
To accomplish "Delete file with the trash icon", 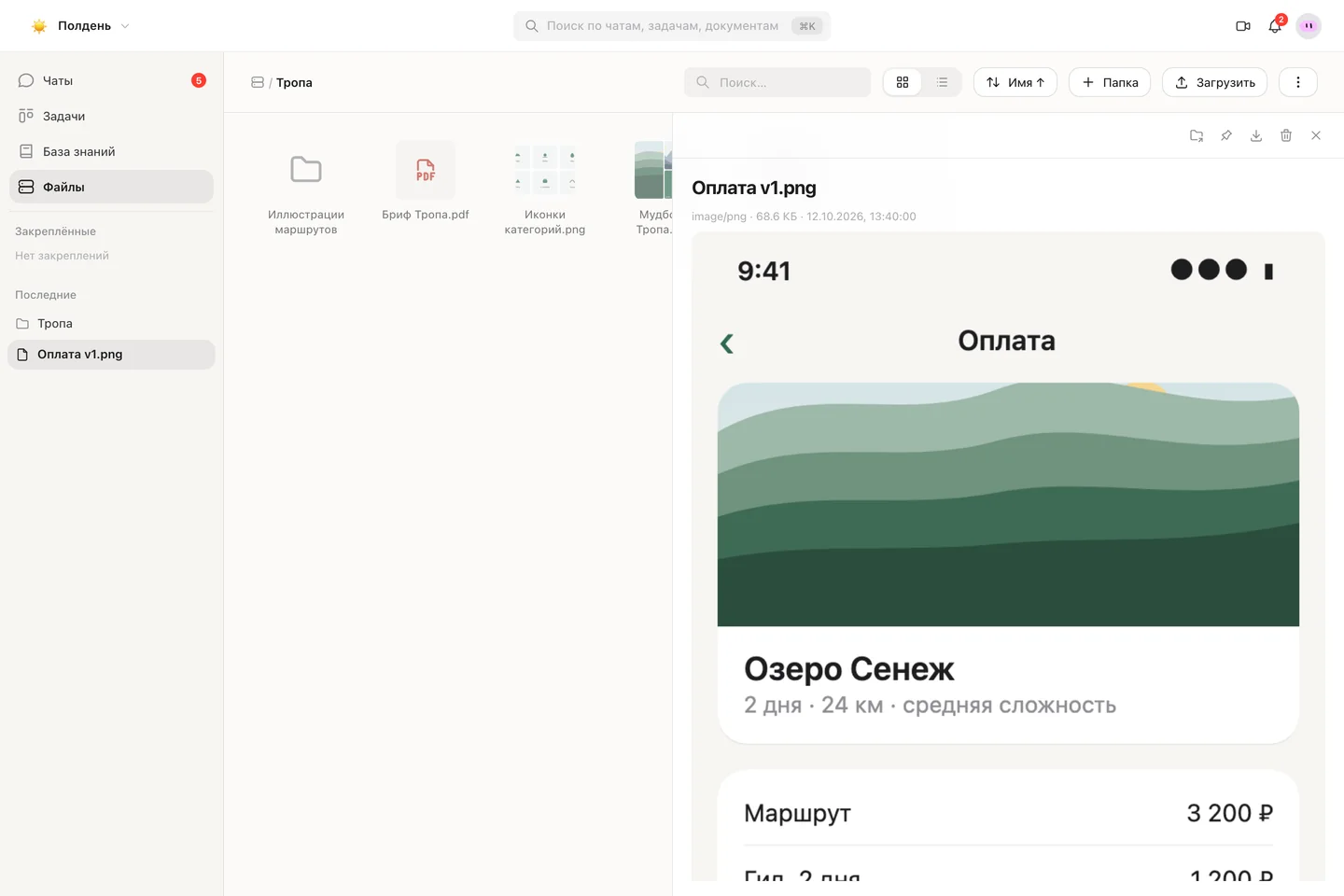I will tap(1286, 135).
